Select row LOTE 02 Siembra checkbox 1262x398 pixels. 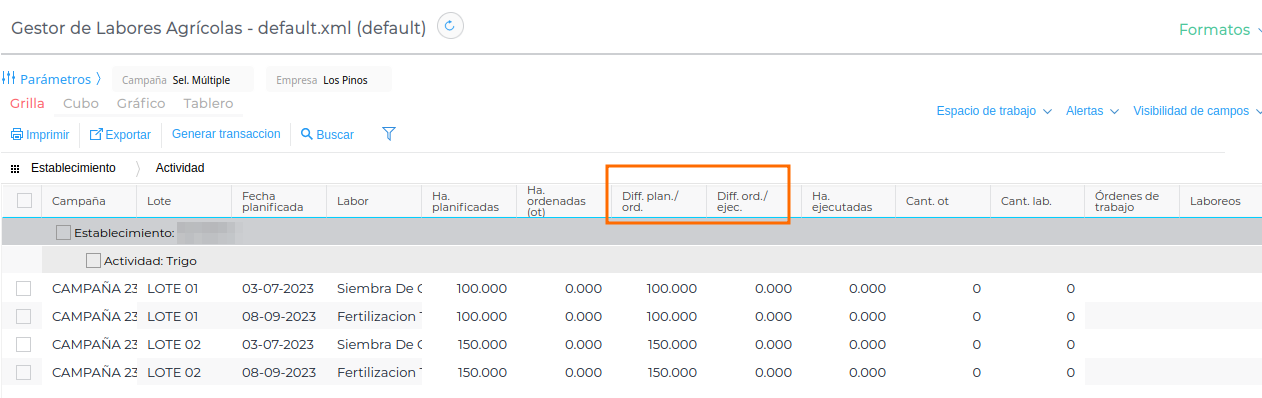24,345
